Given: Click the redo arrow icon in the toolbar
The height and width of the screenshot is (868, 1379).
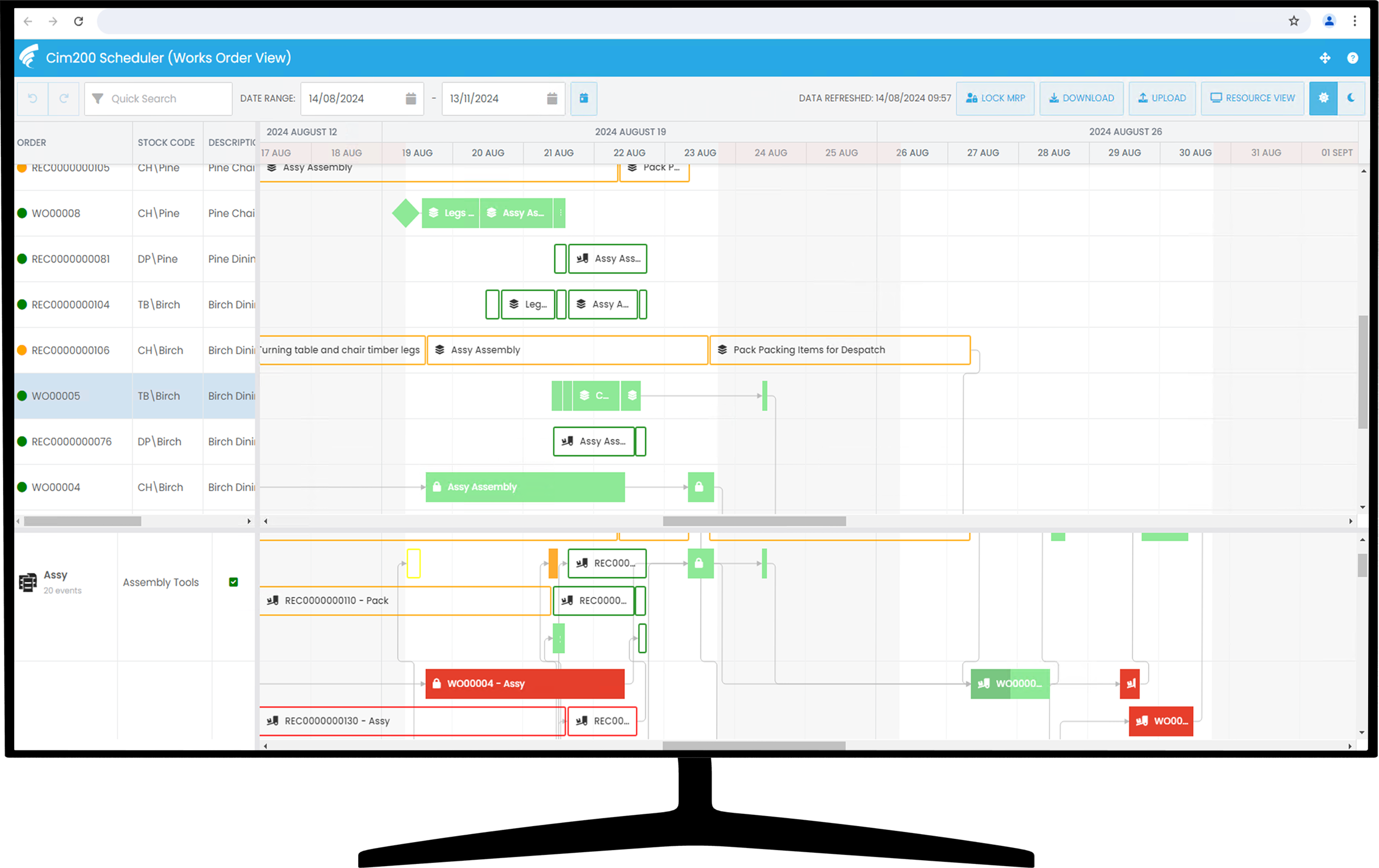Looking at the screenshot, I should click(63, 98).
